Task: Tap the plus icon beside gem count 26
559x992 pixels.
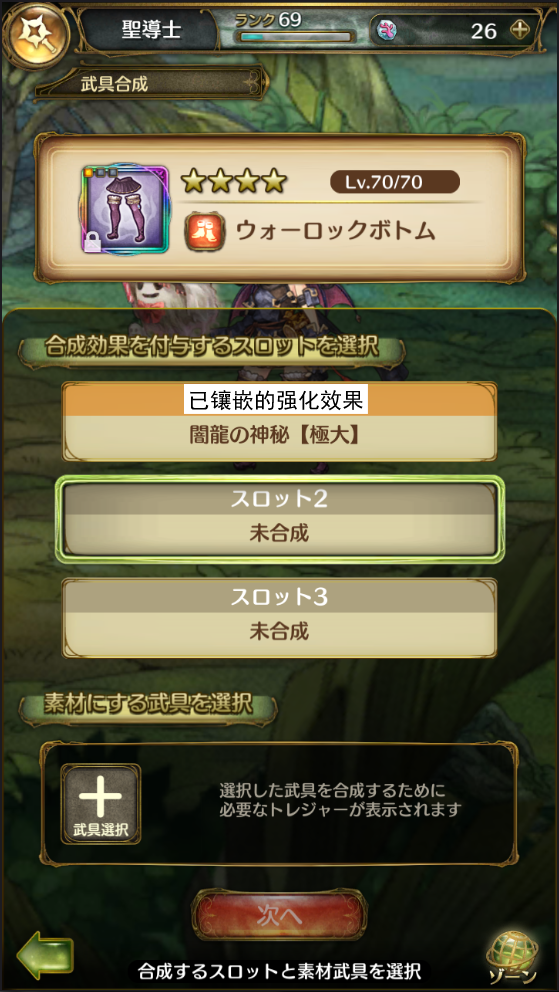Action: tap(519, 30)
